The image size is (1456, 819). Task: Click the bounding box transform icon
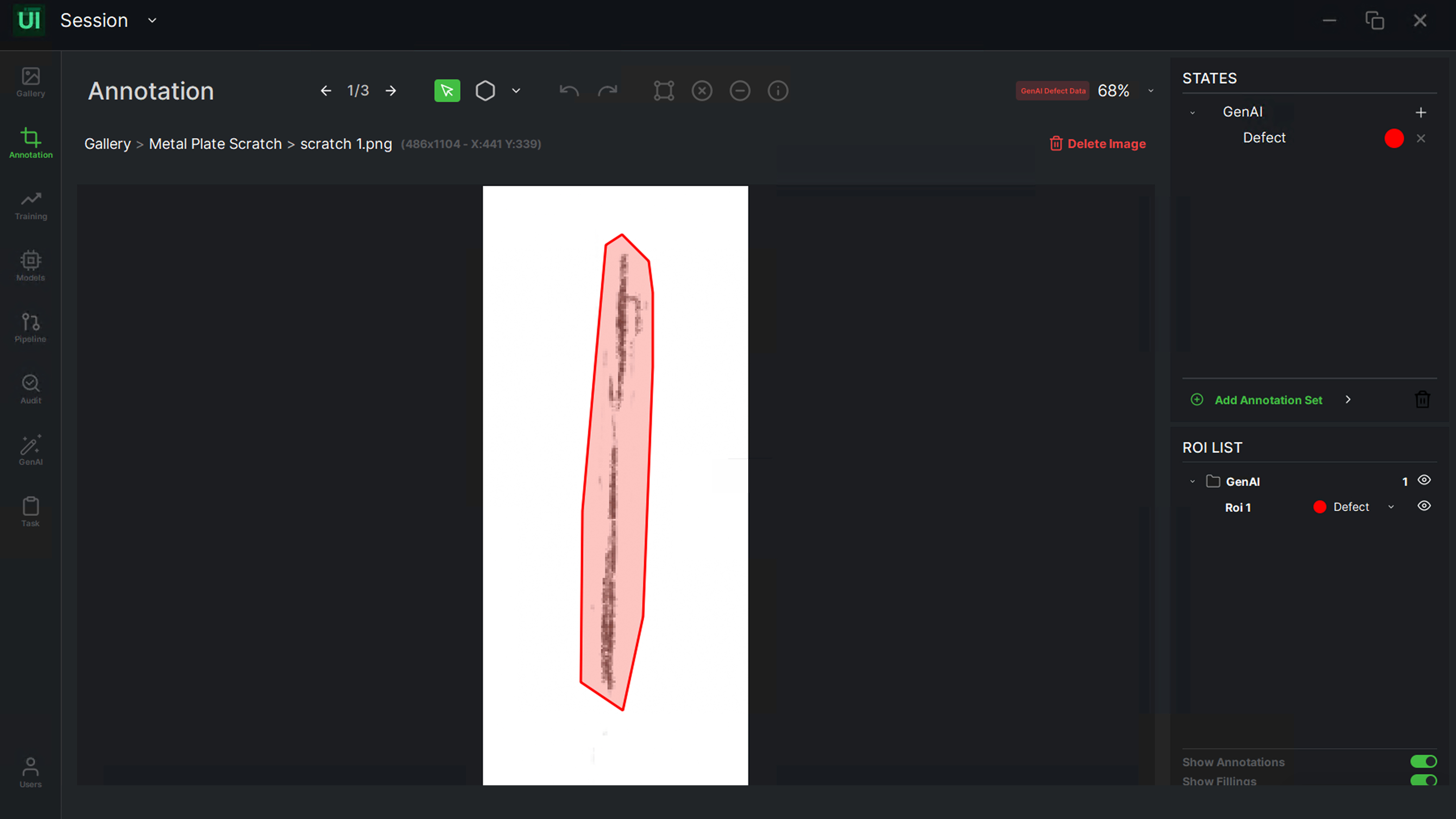coord(663,90)
